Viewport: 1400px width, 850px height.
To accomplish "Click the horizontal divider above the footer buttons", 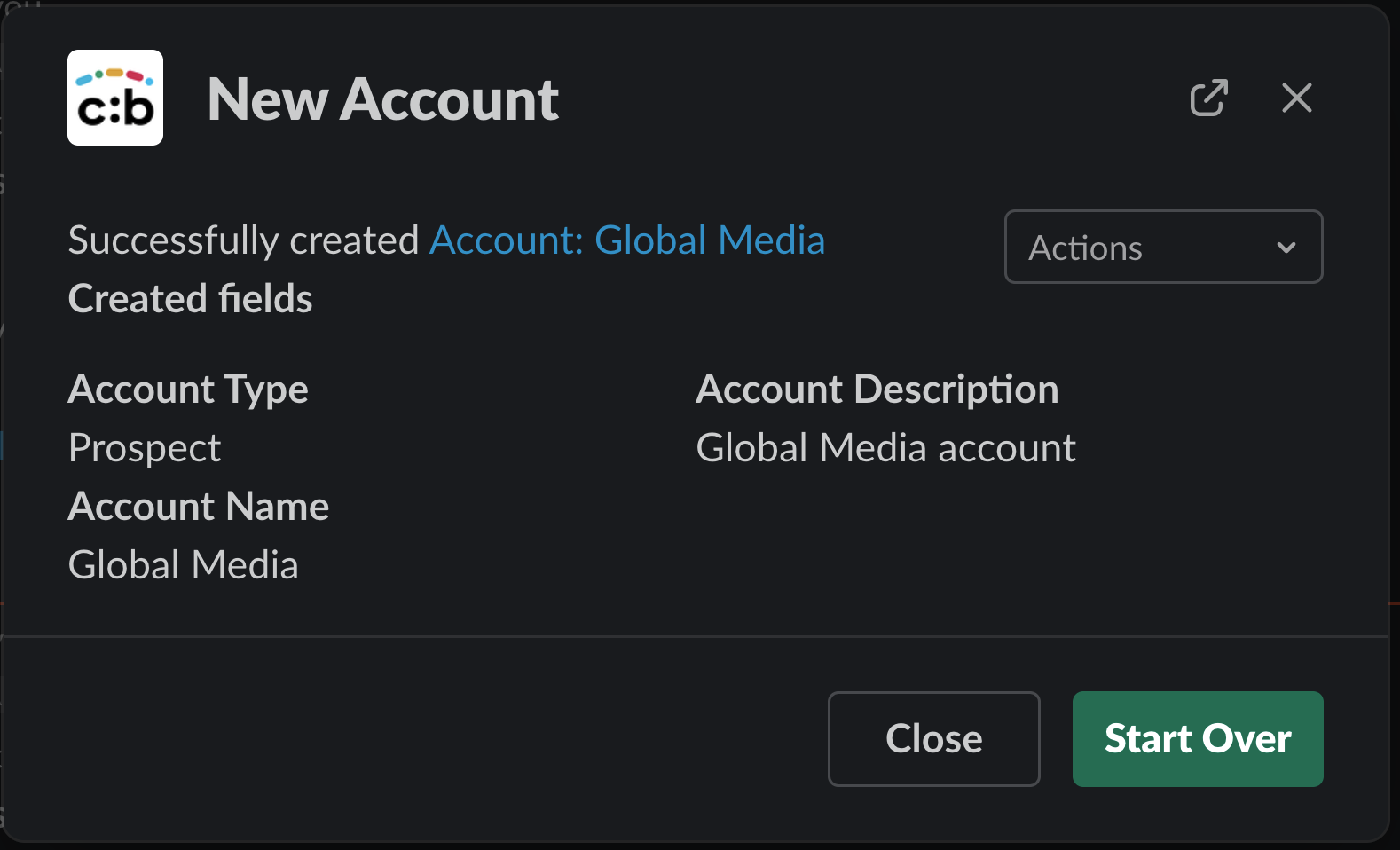I will point(692,636).
